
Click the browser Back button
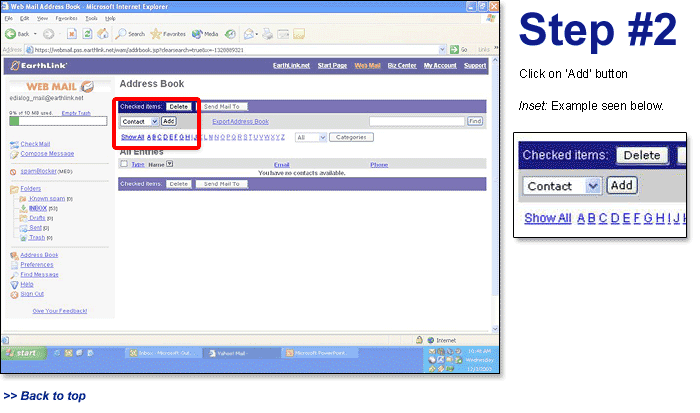(14, 34)
